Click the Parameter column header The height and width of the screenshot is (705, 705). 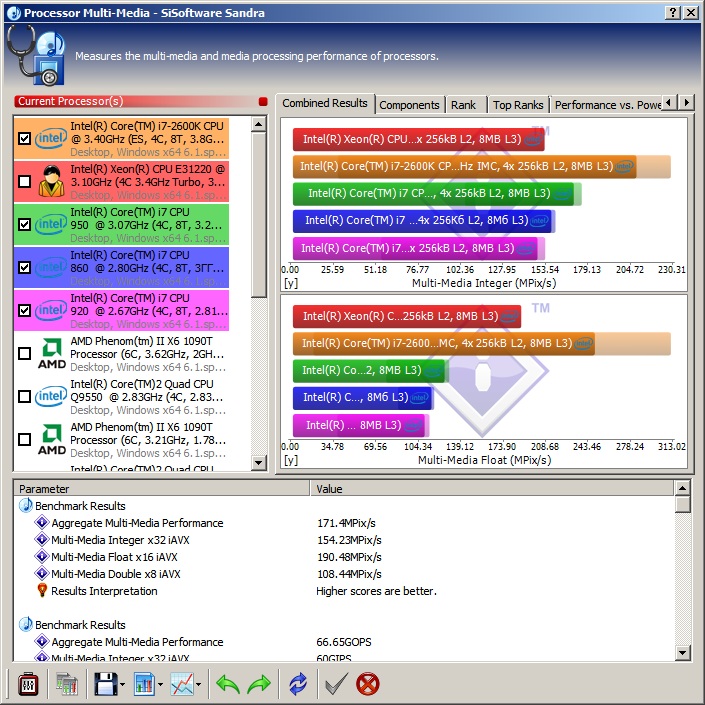point(161,489)
